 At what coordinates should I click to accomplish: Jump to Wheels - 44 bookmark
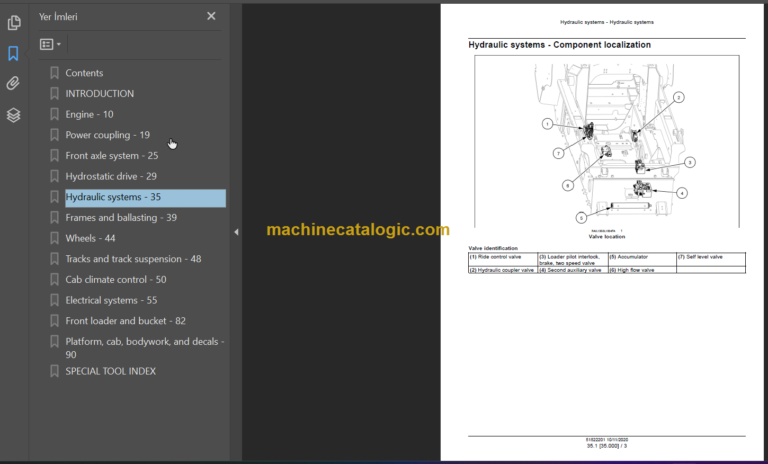click(90, 238)
